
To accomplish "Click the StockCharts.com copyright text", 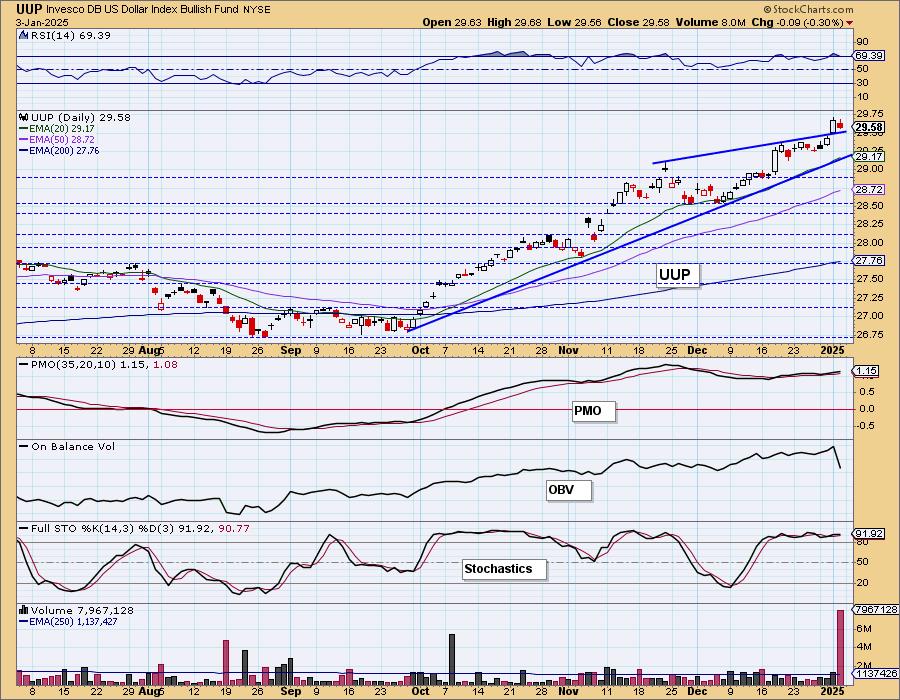I will 808,9.
